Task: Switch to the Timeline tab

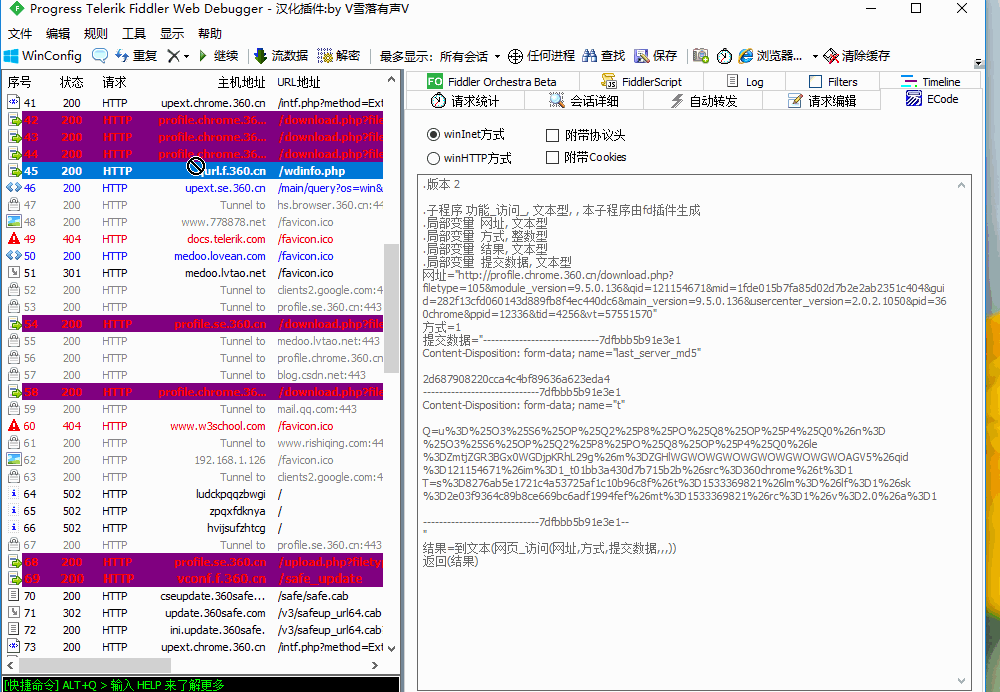Action: pos(930,82)
